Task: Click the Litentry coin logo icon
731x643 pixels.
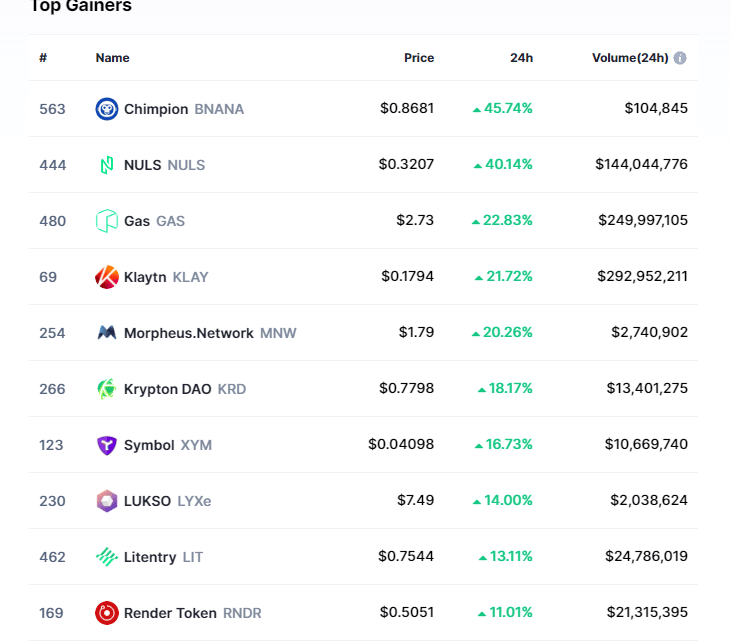Action: [x=107, y=557]
